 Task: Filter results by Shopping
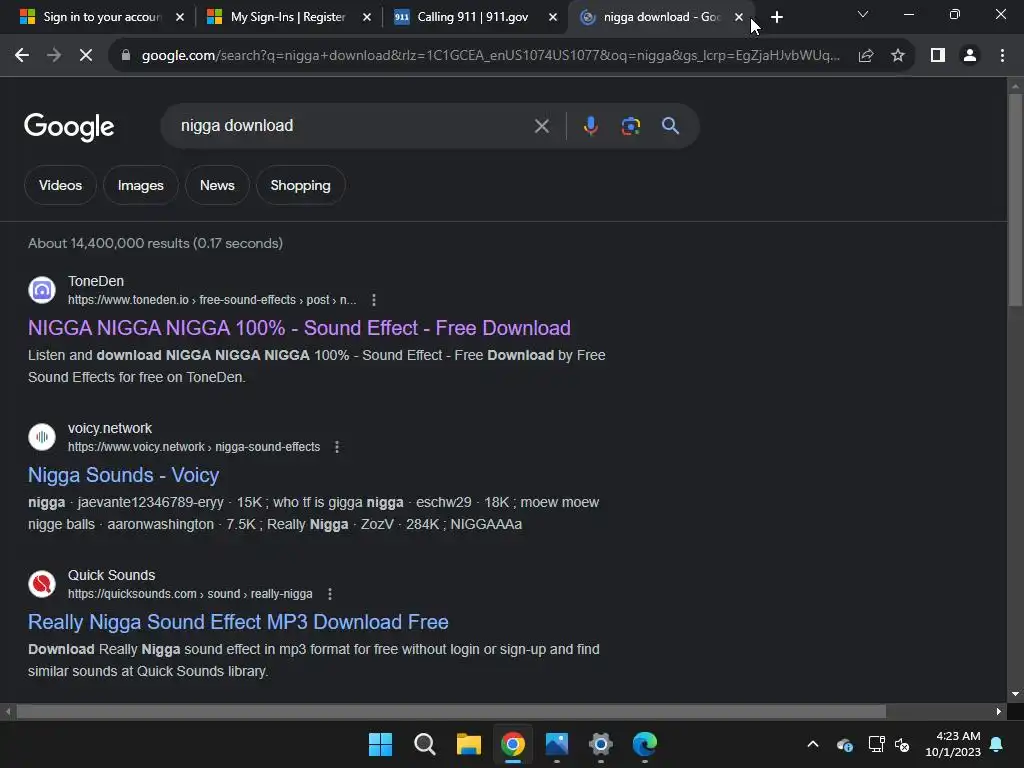click(300, 185)
